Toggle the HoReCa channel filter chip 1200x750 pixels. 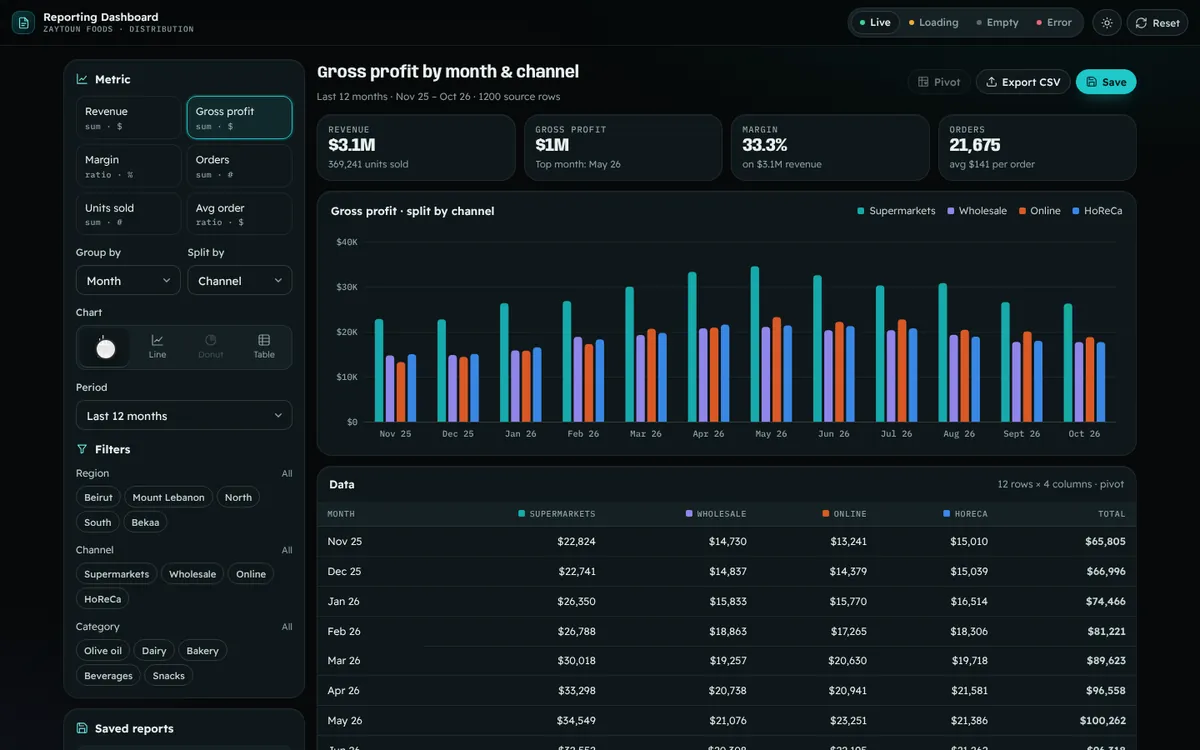pos(102,599)
